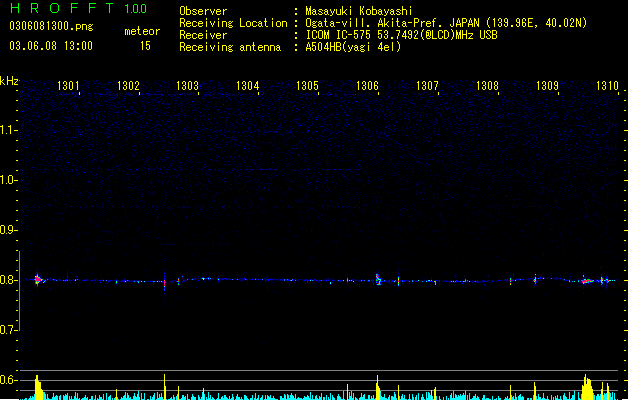The width and height of the screenshot is (629, 400).
Task: Click time marker 1307
Action: coord(427,85)
